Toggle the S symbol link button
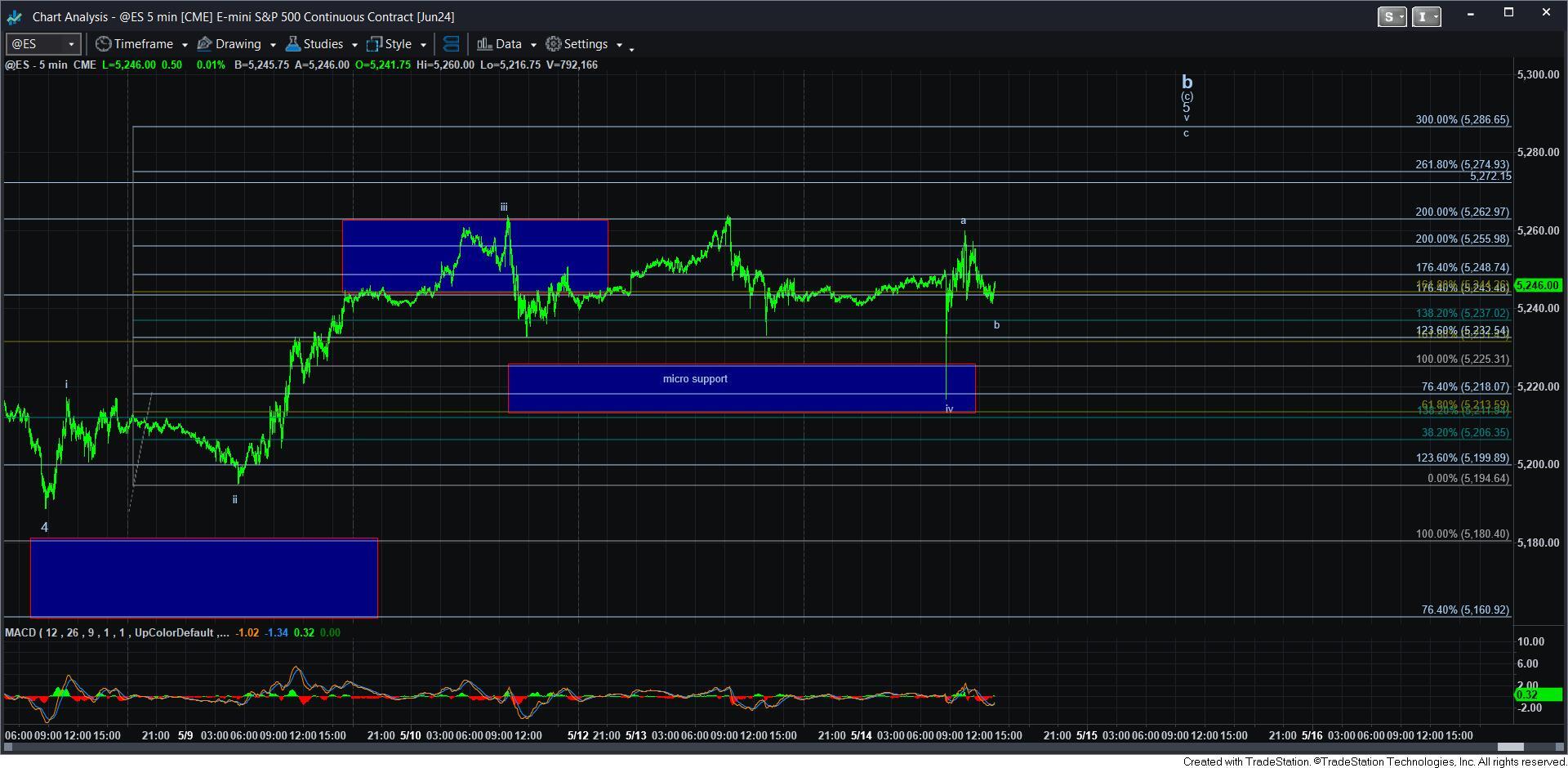This screenshot has width=1568, height=768. (x=1392, y=16)
